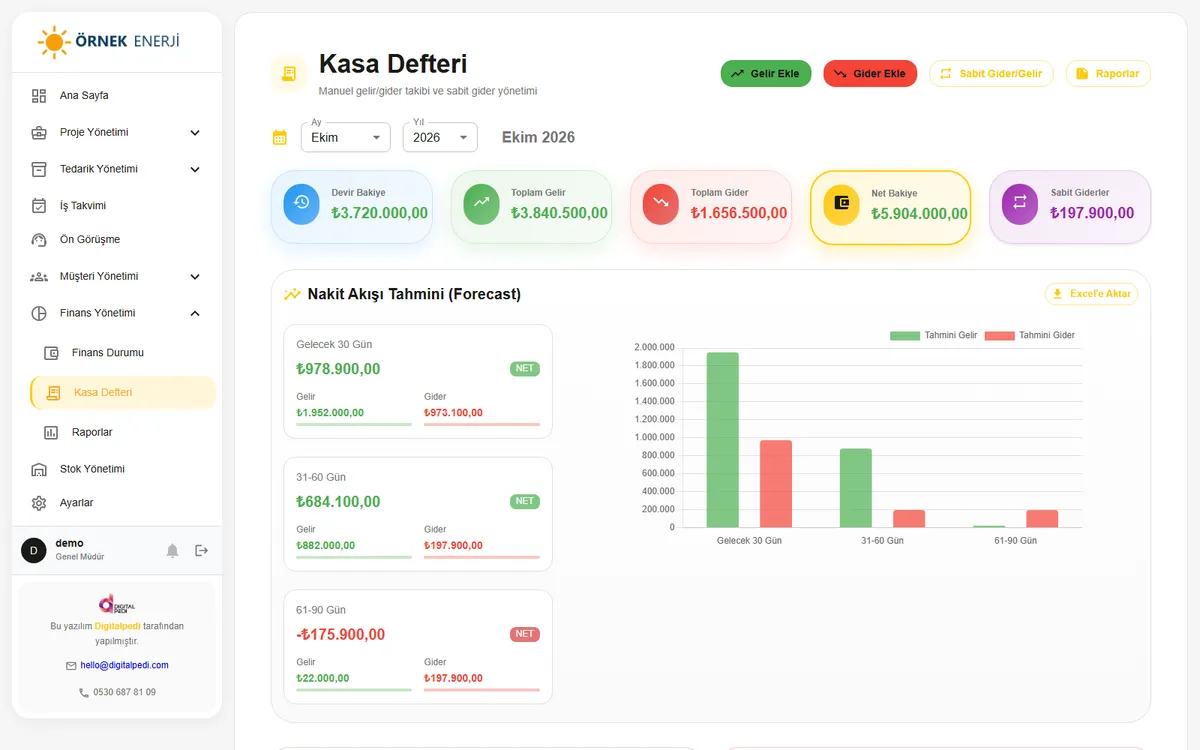Click the logout icon next to demo
The width and height of the screenshot is (1200, 750).
pos(202,550)
